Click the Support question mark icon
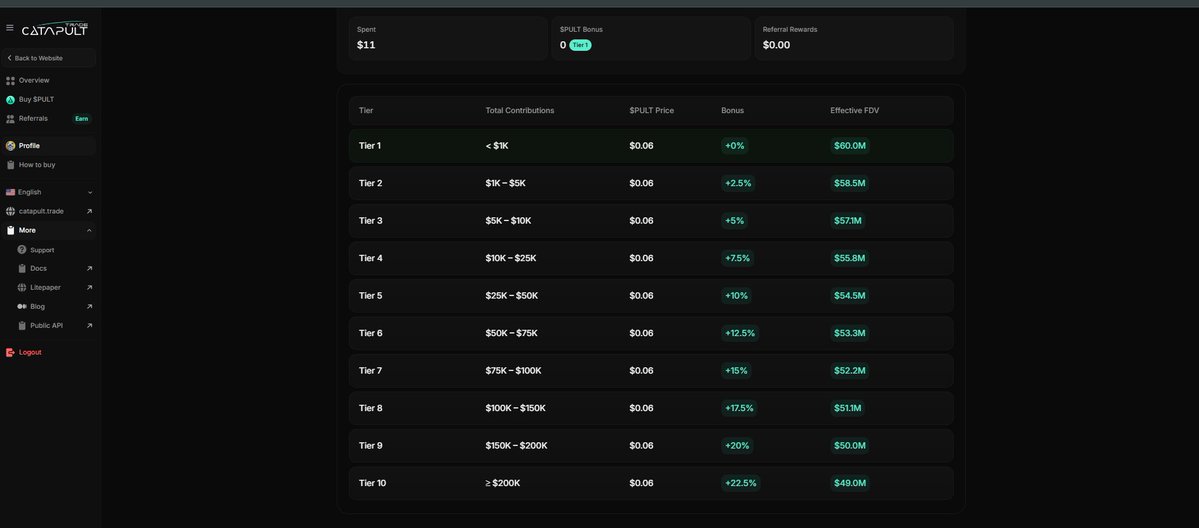The image size is (1199, 528). tap(22, 249)
